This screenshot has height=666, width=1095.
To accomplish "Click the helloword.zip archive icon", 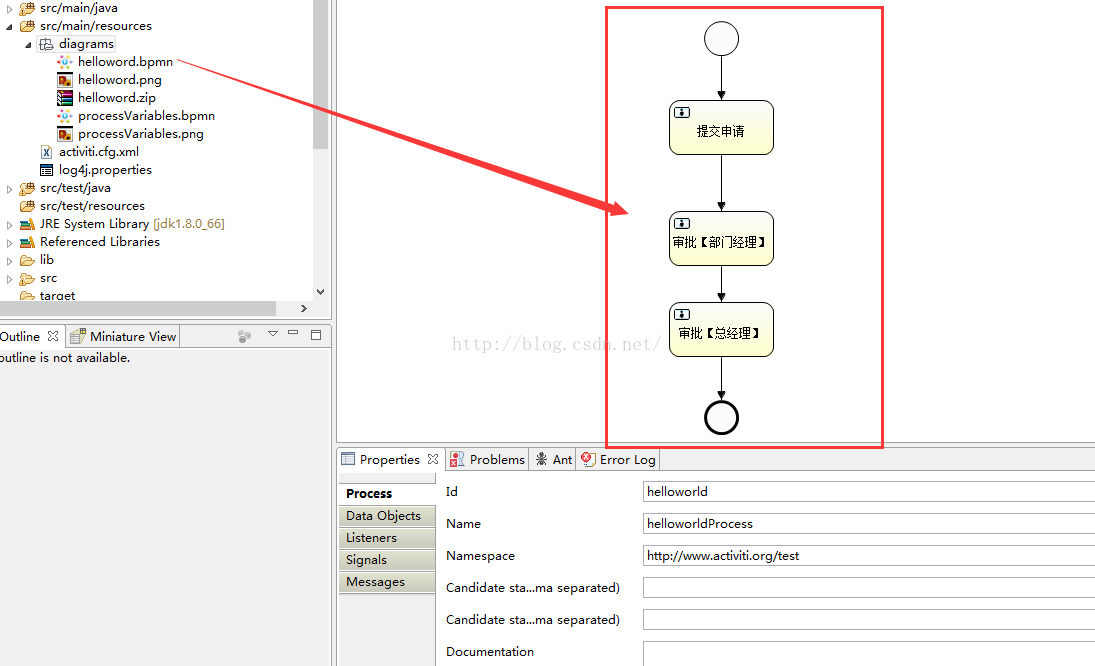I will (64, 98).
